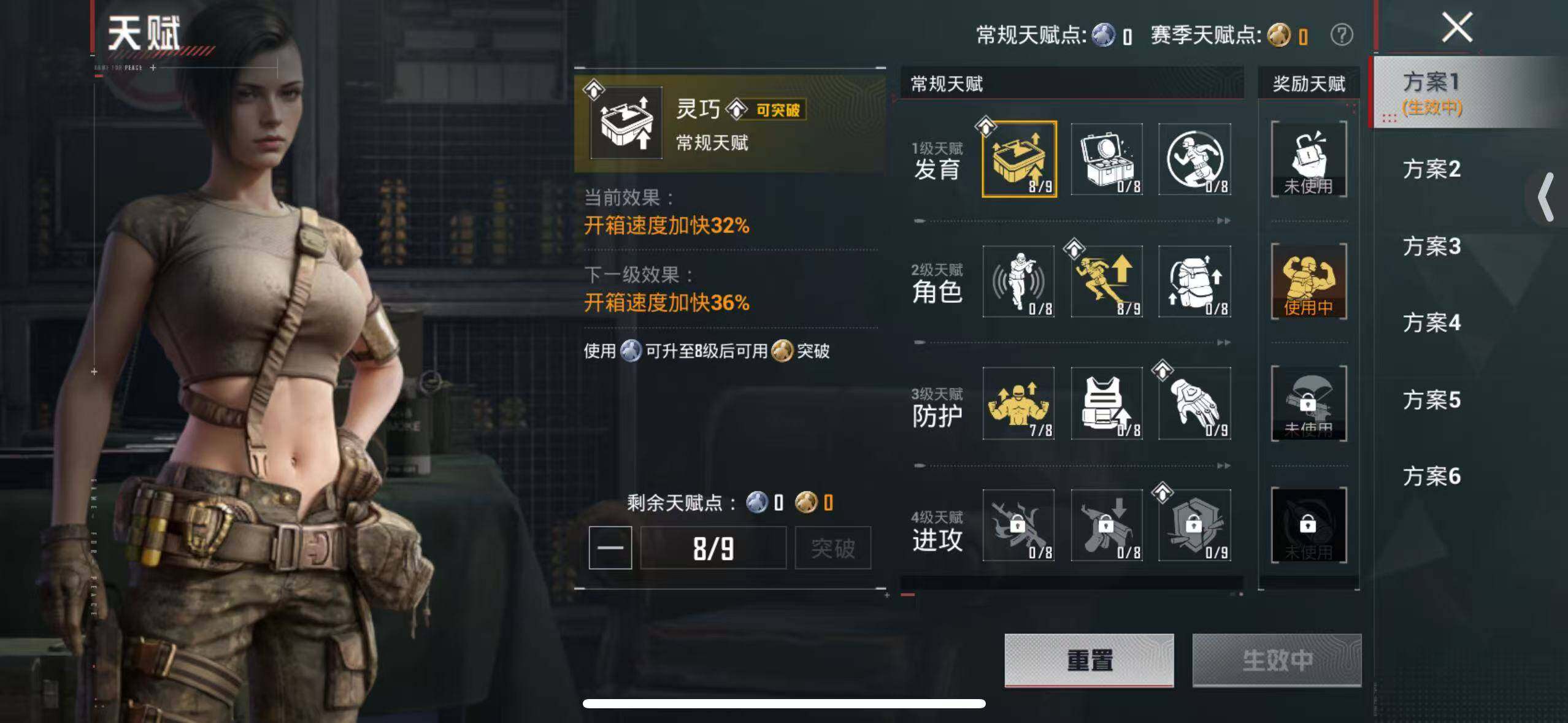This screenshot has width=1568, height=723.
Task: Select the yellow sprinting speed talent
Action: pos(1107,281)
